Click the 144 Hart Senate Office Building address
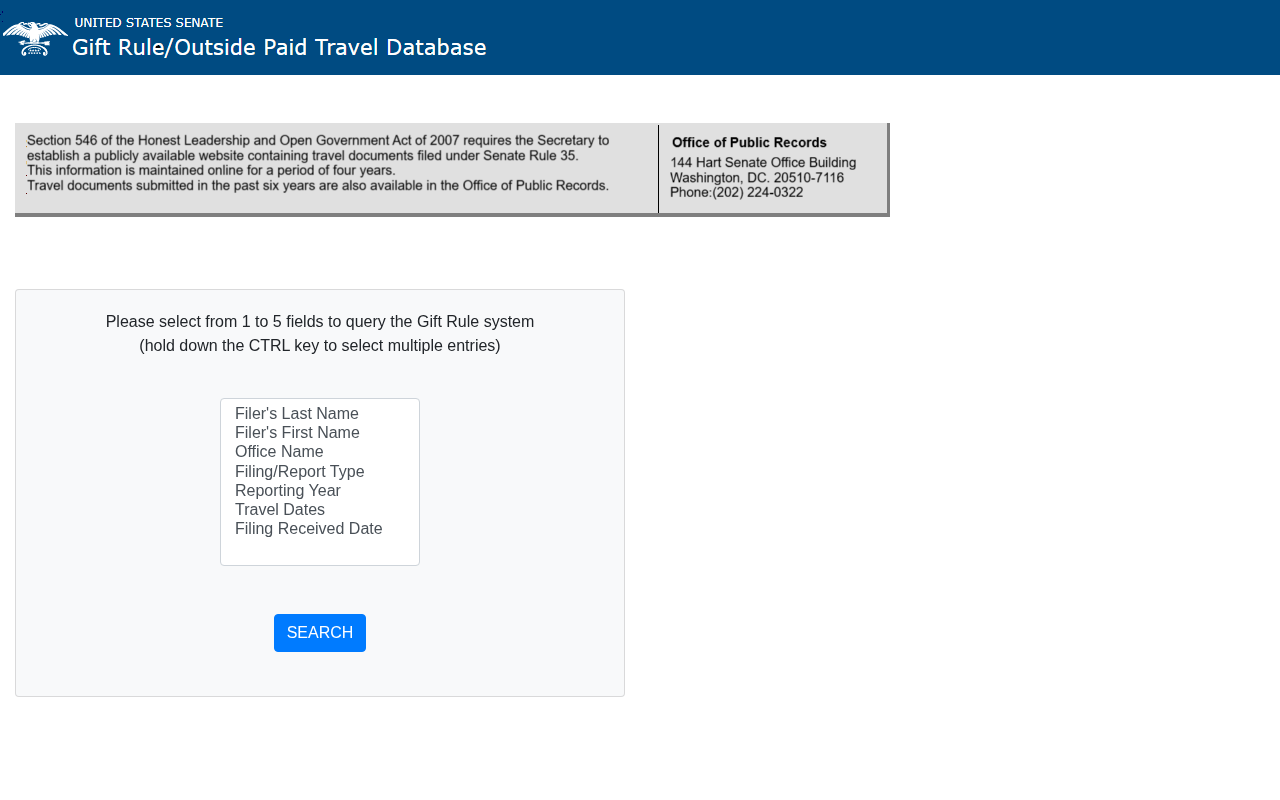The width and height of the screenshot is (1280, 800). coord(763,163)
